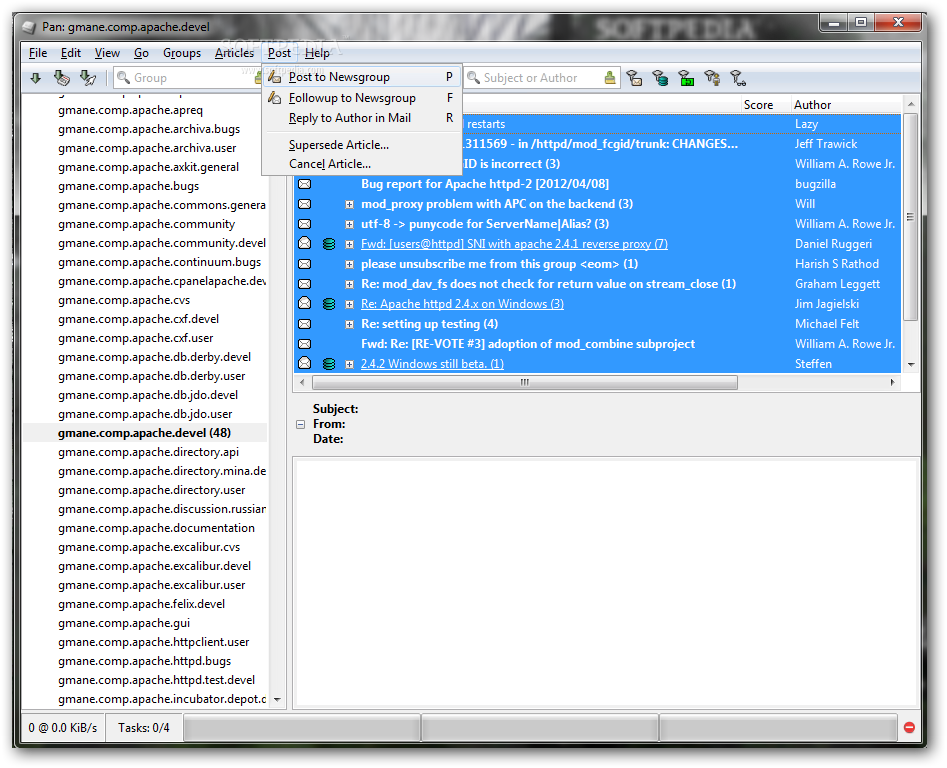Click envelope icon of Fwd: Re: [RE-VOTE #3] row
Screen dimensions: 947x768
305,344
